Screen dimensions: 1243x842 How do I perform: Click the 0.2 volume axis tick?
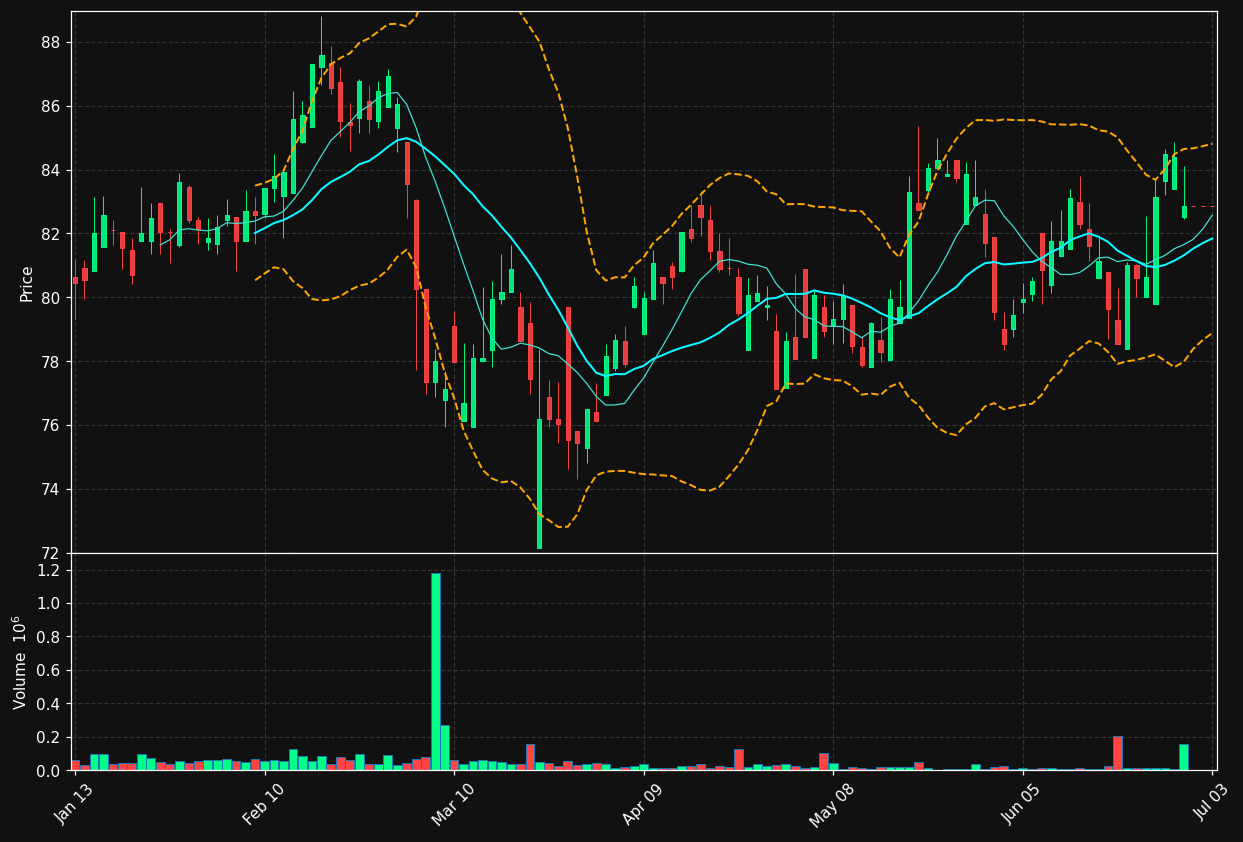click(49, 738)
